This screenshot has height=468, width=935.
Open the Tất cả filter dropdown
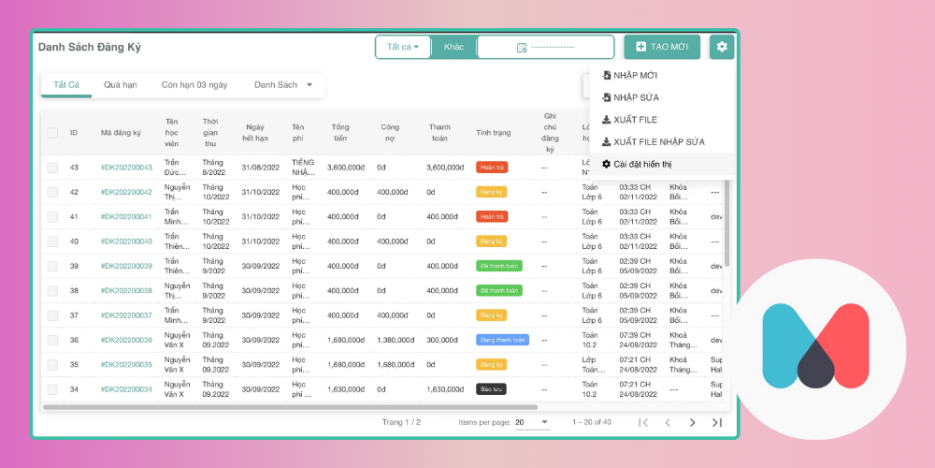[402, 47]
